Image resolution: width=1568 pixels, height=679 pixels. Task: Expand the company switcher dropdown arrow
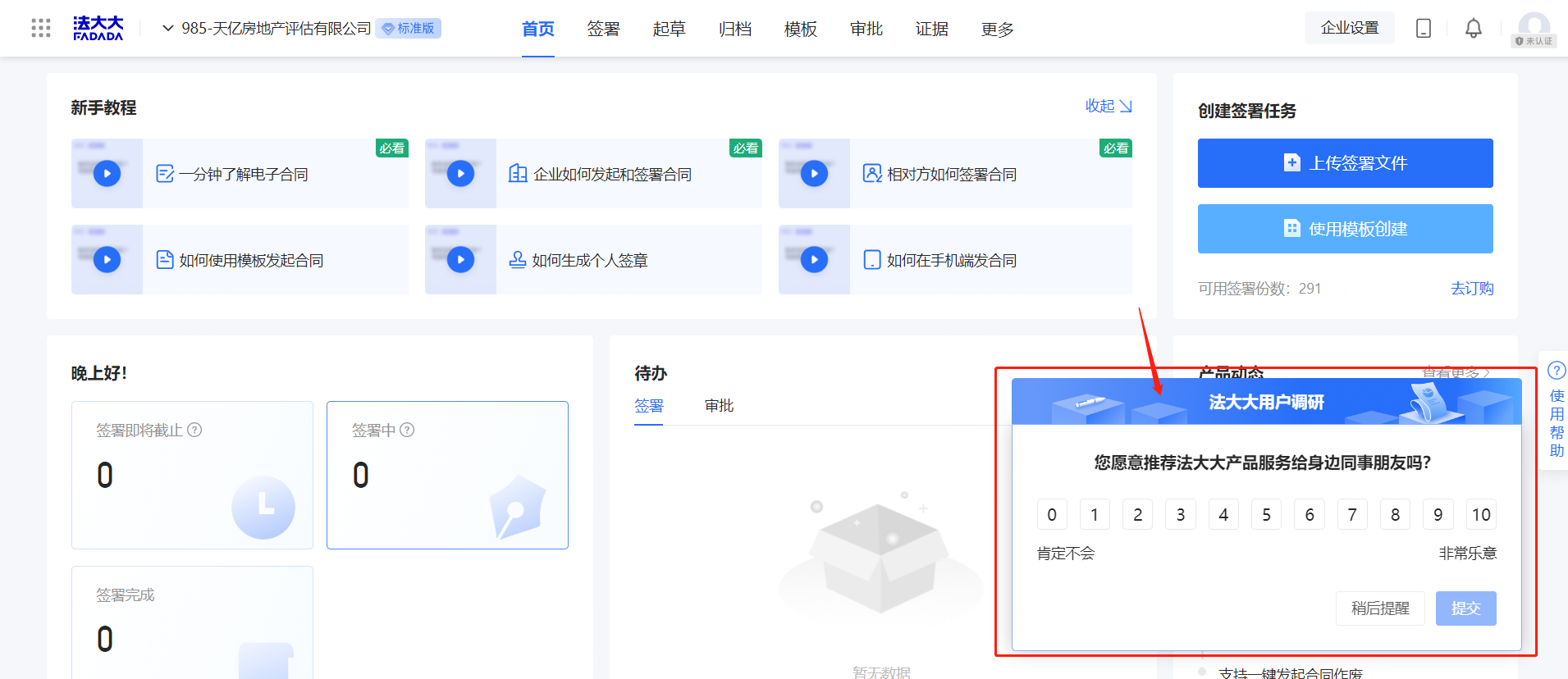pyautogui.click(x=167, y=29)
